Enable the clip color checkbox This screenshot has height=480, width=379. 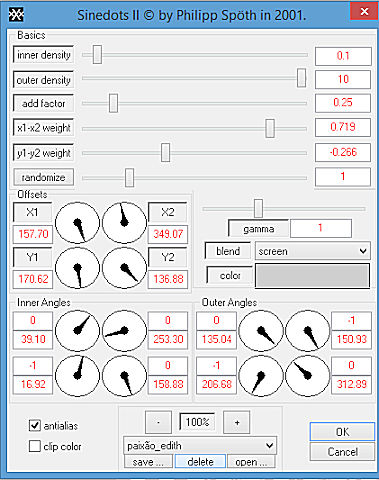pyautogui.click(x=35, y=446)
